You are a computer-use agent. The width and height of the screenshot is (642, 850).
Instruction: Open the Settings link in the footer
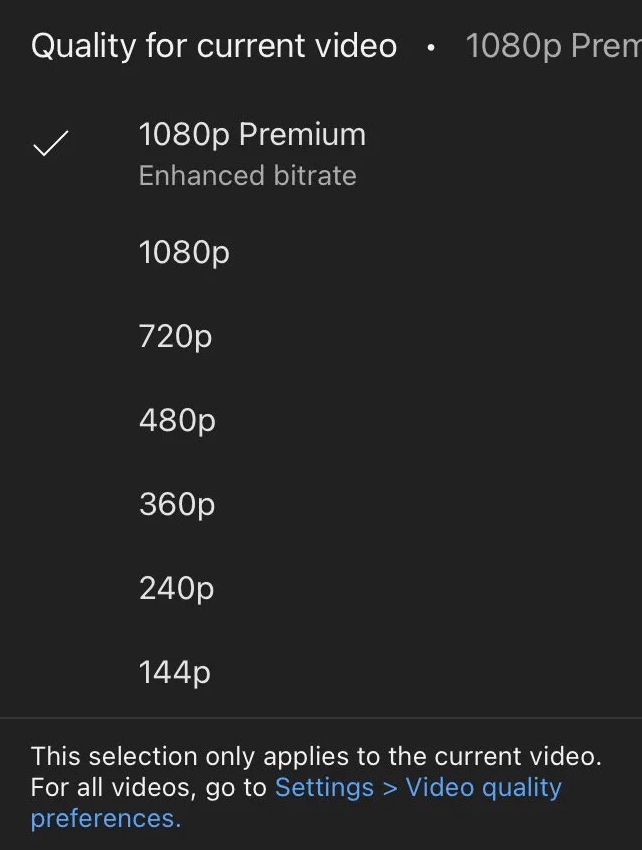(x=324, y=787)
